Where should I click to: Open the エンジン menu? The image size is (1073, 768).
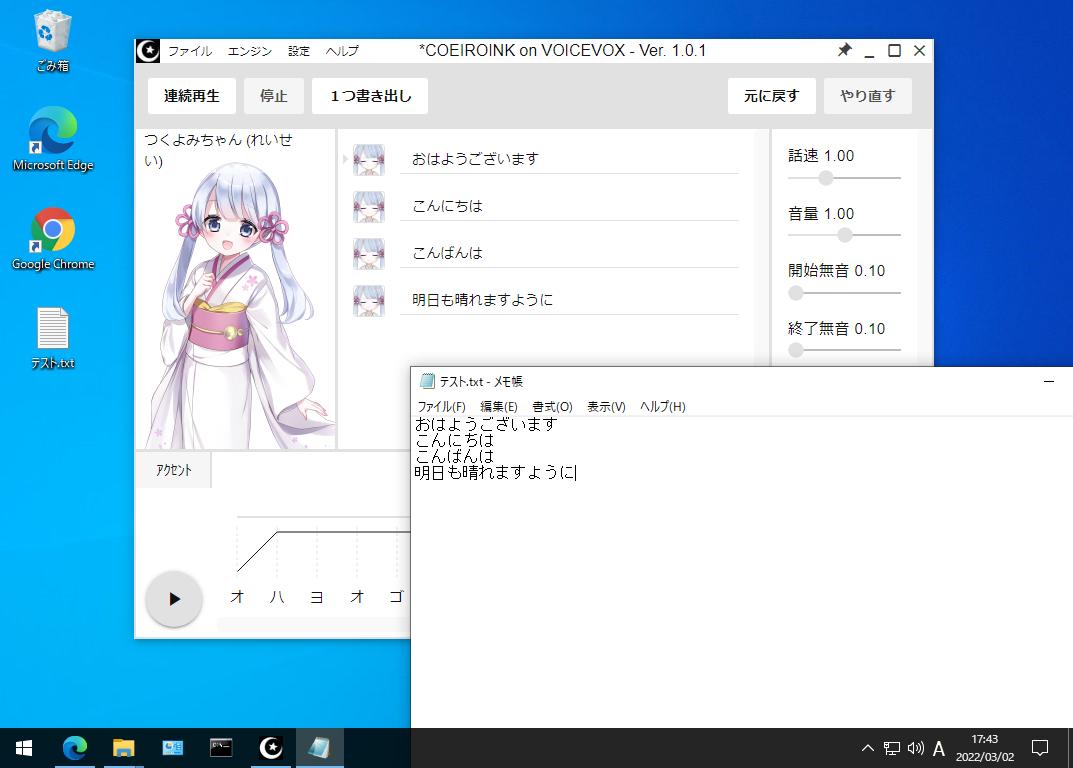(x=250, y=51)
